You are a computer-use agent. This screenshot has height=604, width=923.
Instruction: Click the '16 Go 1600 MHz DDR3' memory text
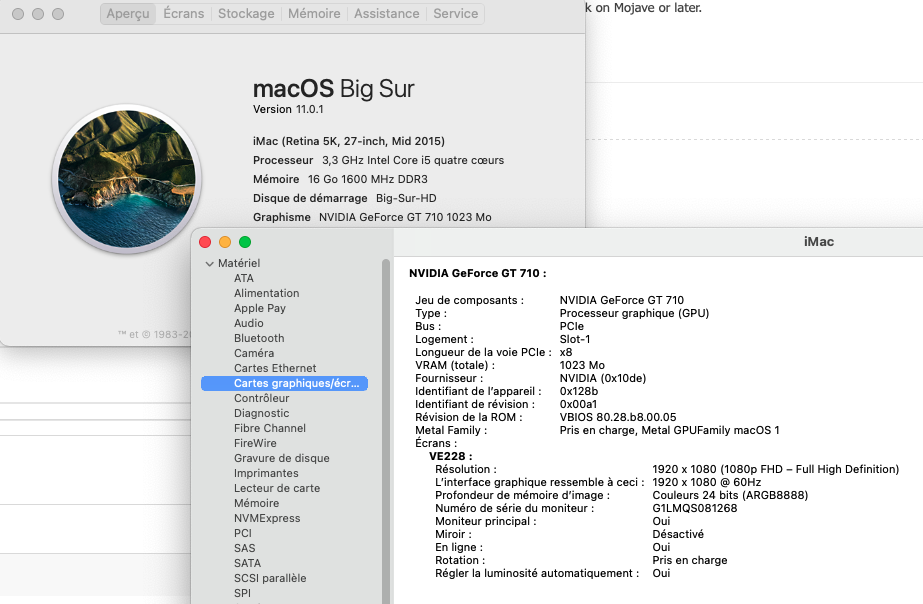coord(367,180)
